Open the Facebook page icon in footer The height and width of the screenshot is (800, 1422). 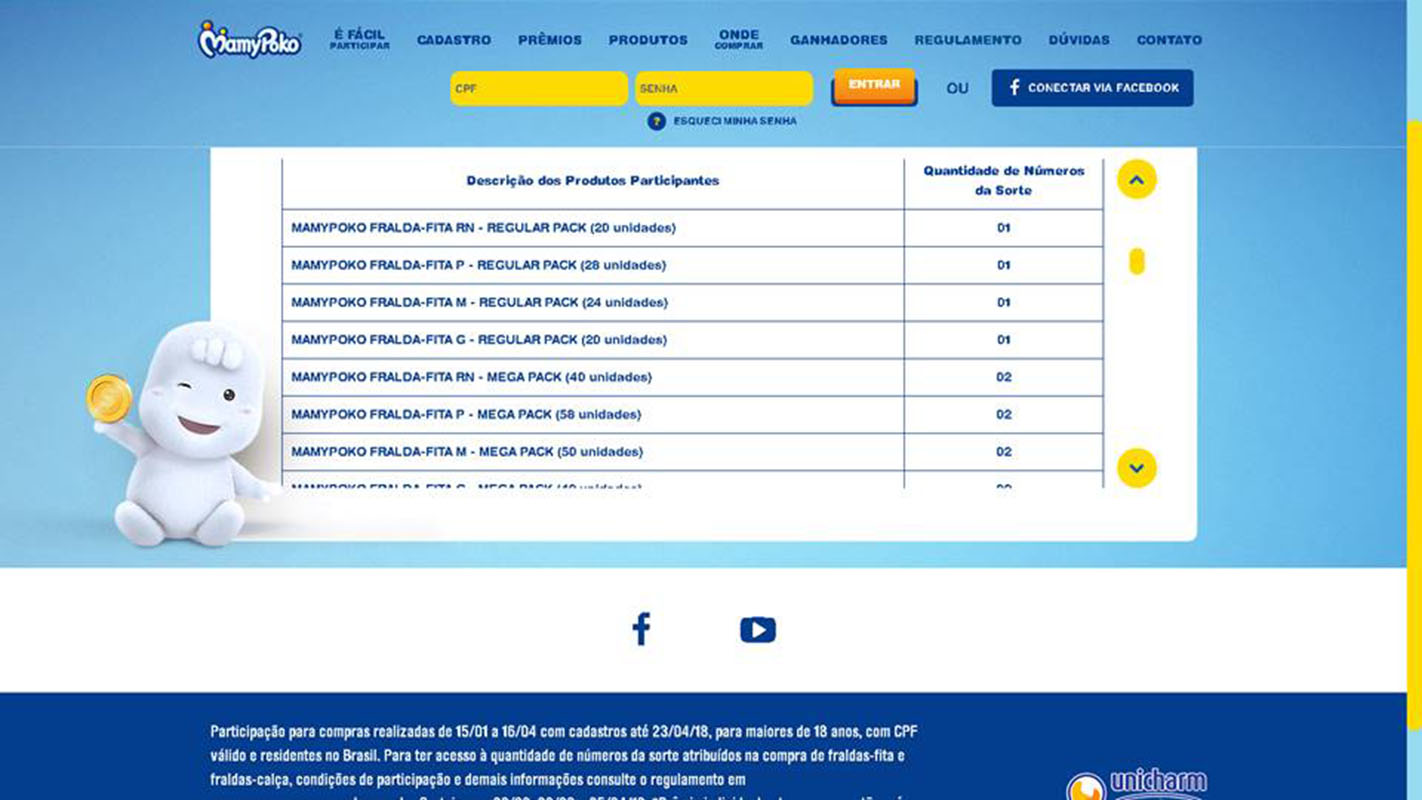[x=641, y=629]
